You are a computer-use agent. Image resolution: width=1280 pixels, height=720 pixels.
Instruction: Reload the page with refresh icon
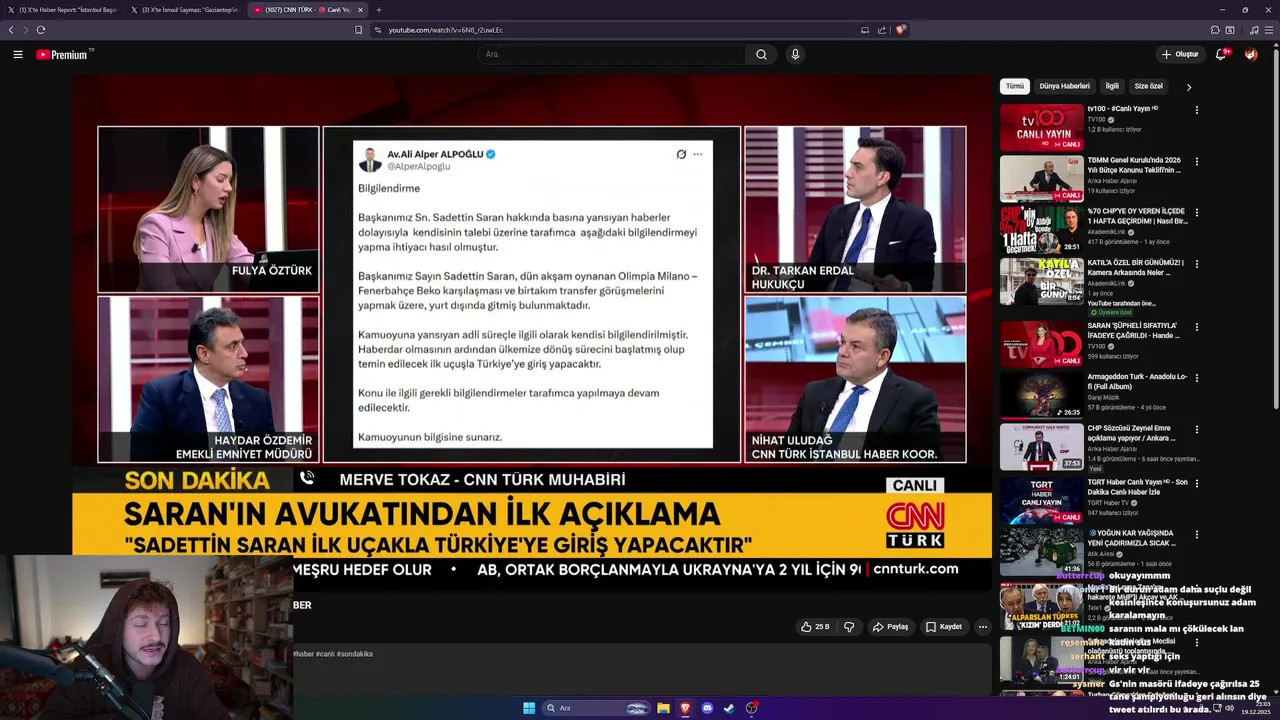[x=41, y=30]
